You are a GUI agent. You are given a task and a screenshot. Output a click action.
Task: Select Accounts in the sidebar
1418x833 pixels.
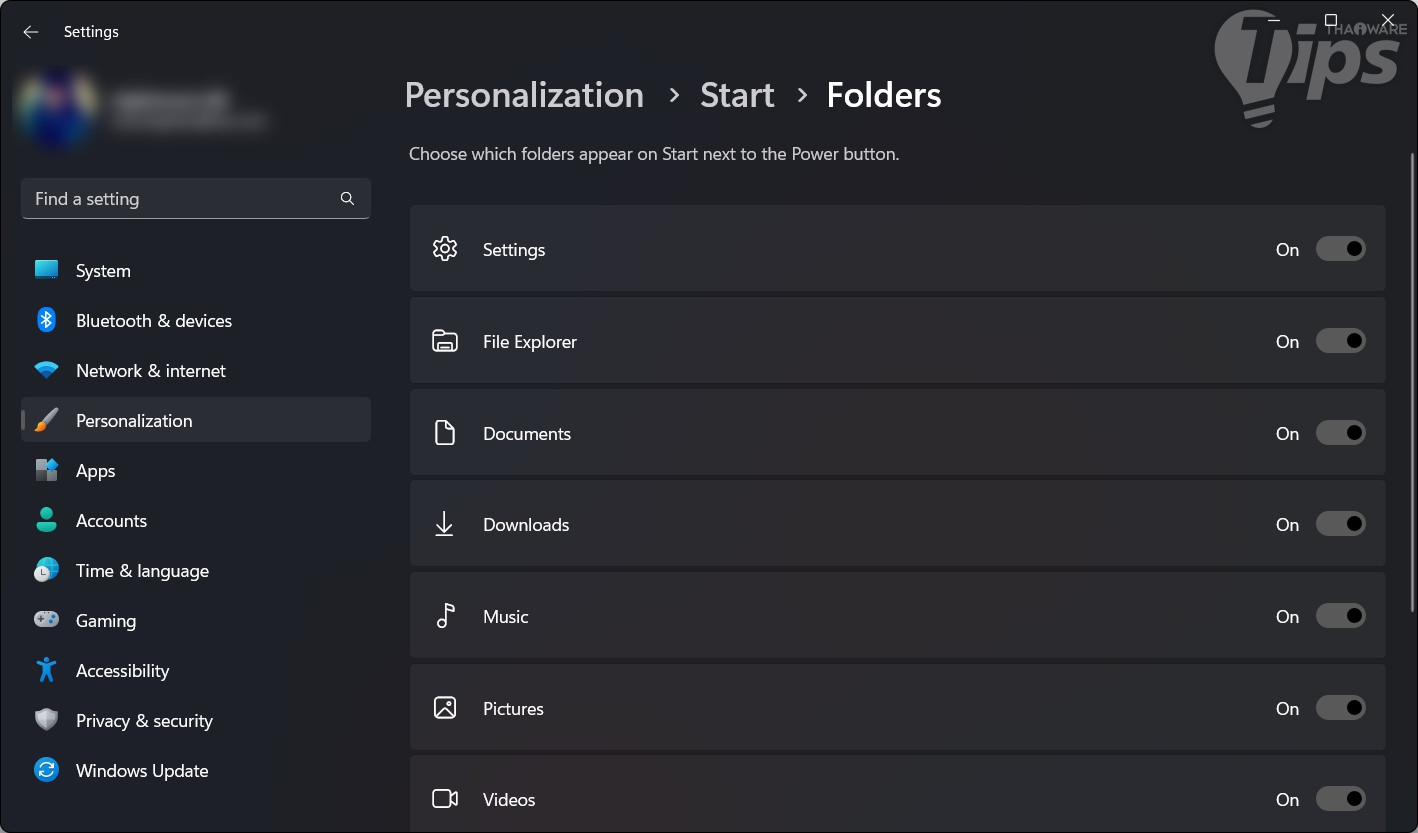click(x=111, y=521)
